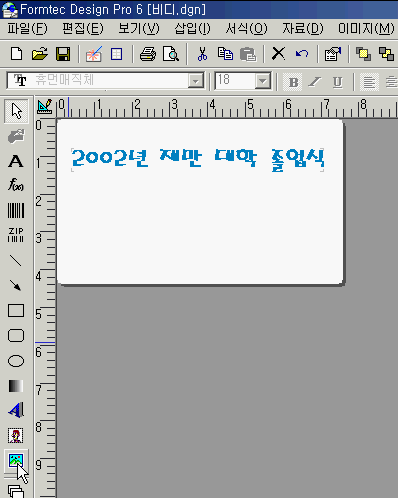The height and width of the screenshot is (498, 398).
Task: Select the rounded rectangle tool
Action: [x=16, y=336]
